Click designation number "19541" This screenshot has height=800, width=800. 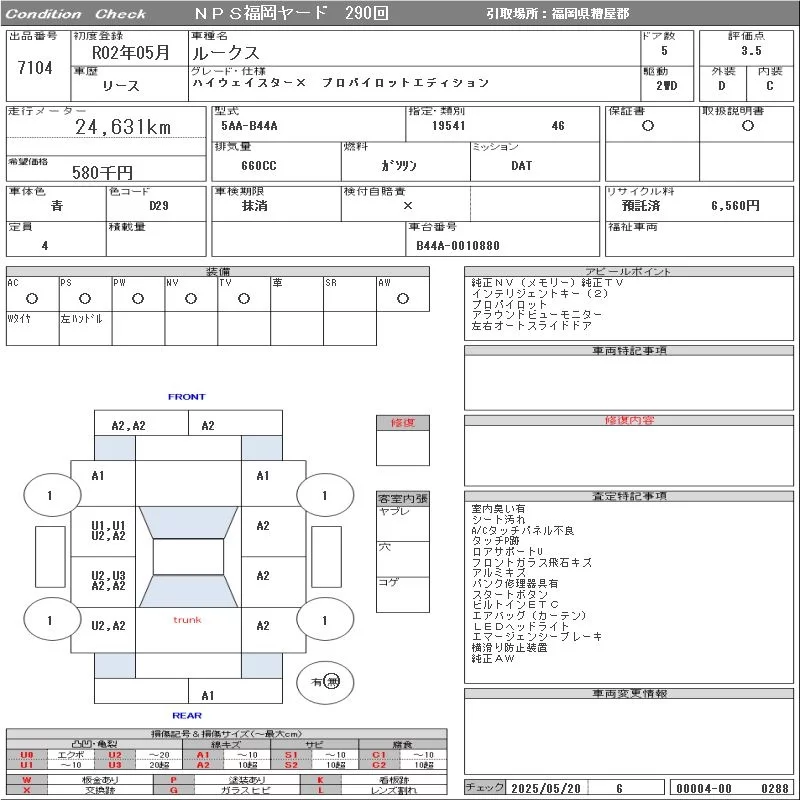448,126
